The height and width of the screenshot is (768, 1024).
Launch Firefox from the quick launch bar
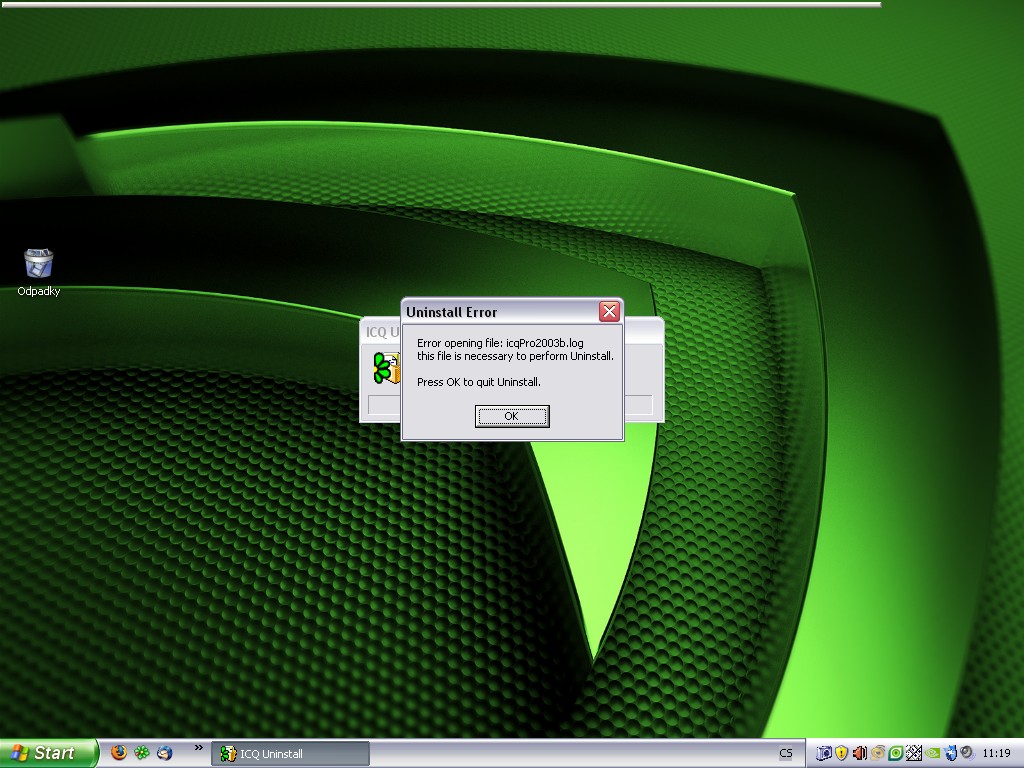119,753
